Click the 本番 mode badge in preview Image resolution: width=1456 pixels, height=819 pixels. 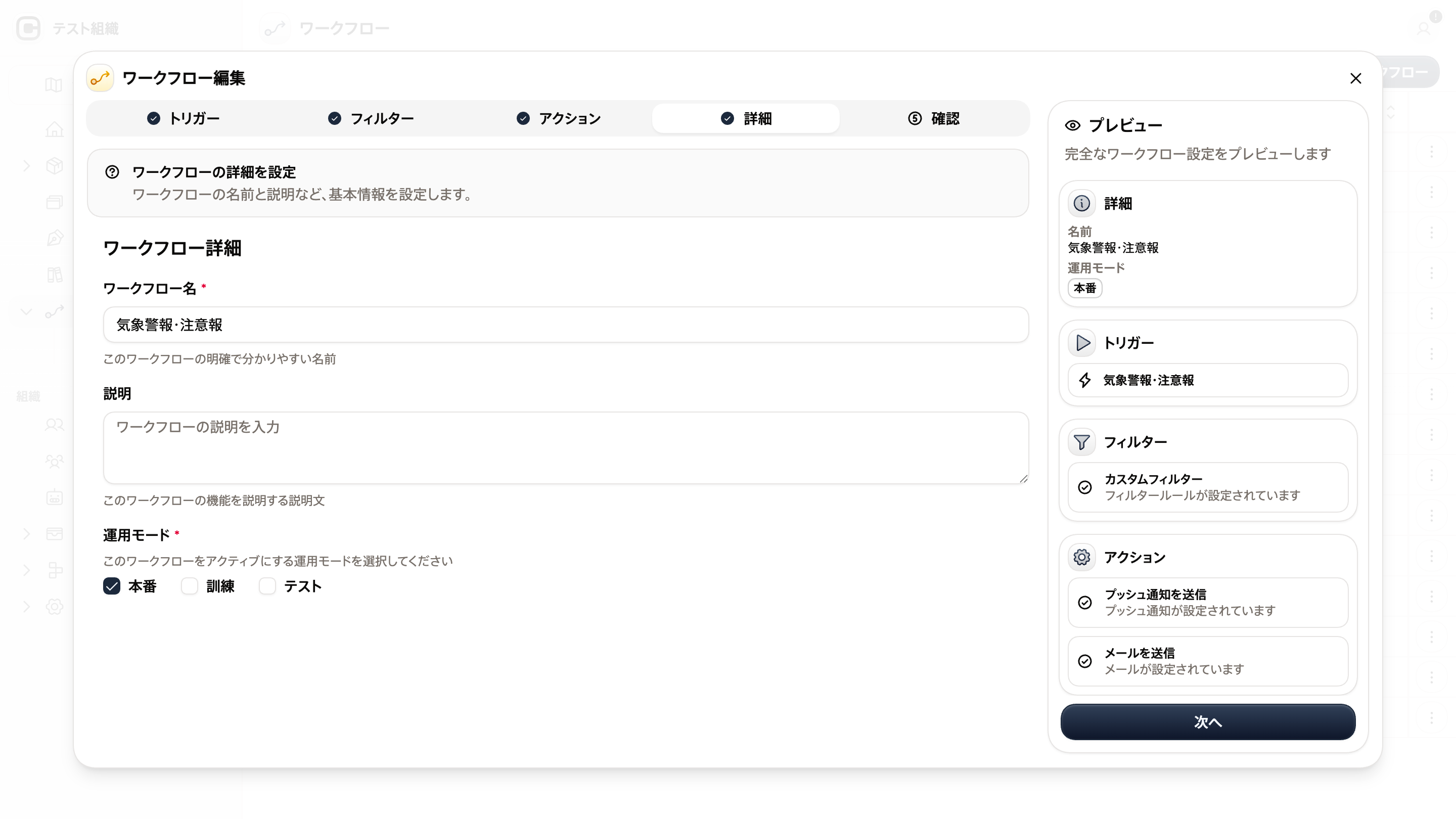(x=1084, y=288)
